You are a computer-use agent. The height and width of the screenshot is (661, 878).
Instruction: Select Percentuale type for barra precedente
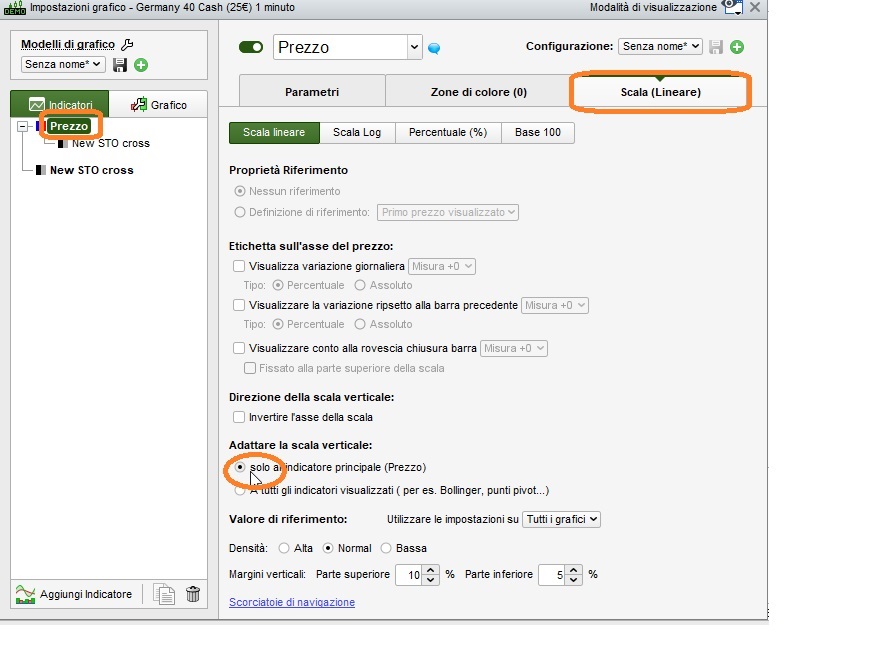click(x=278, y=324)
